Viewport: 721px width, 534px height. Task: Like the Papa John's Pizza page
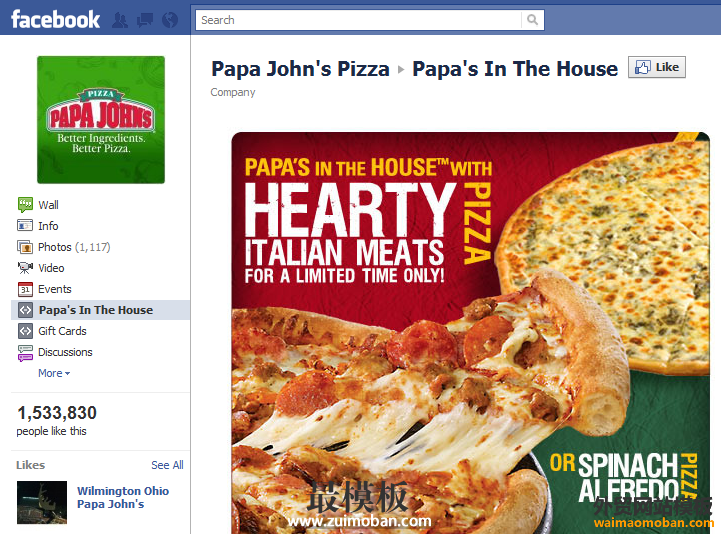click(657, 67)
